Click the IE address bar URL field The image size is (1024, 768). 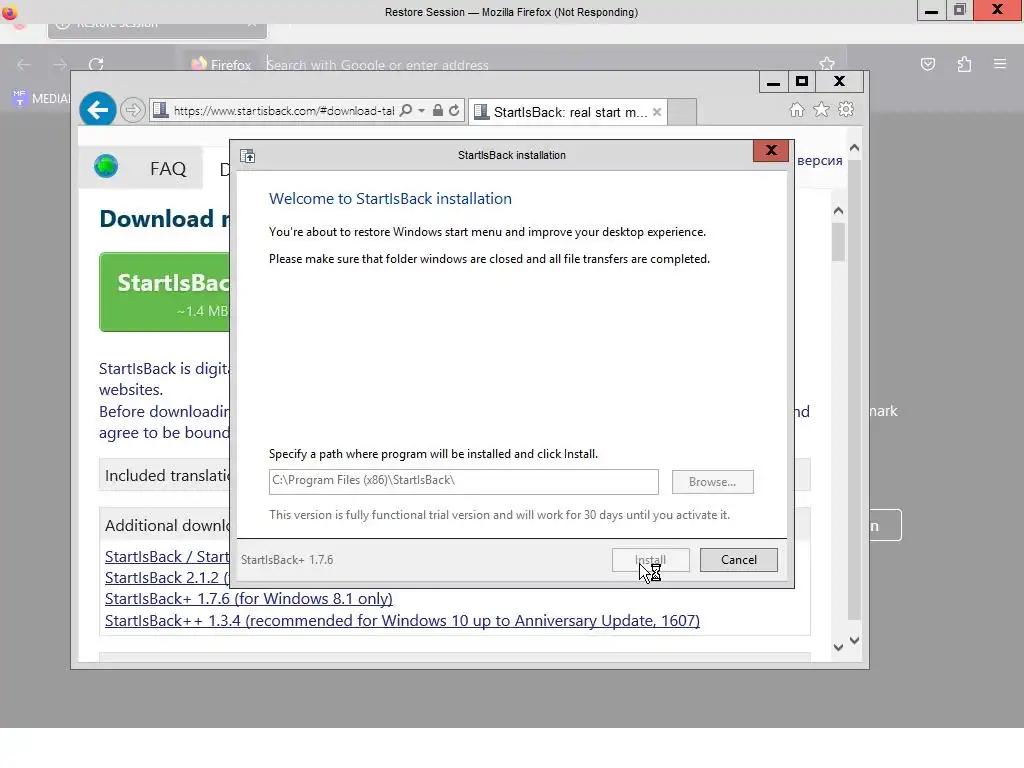[283, 110]
